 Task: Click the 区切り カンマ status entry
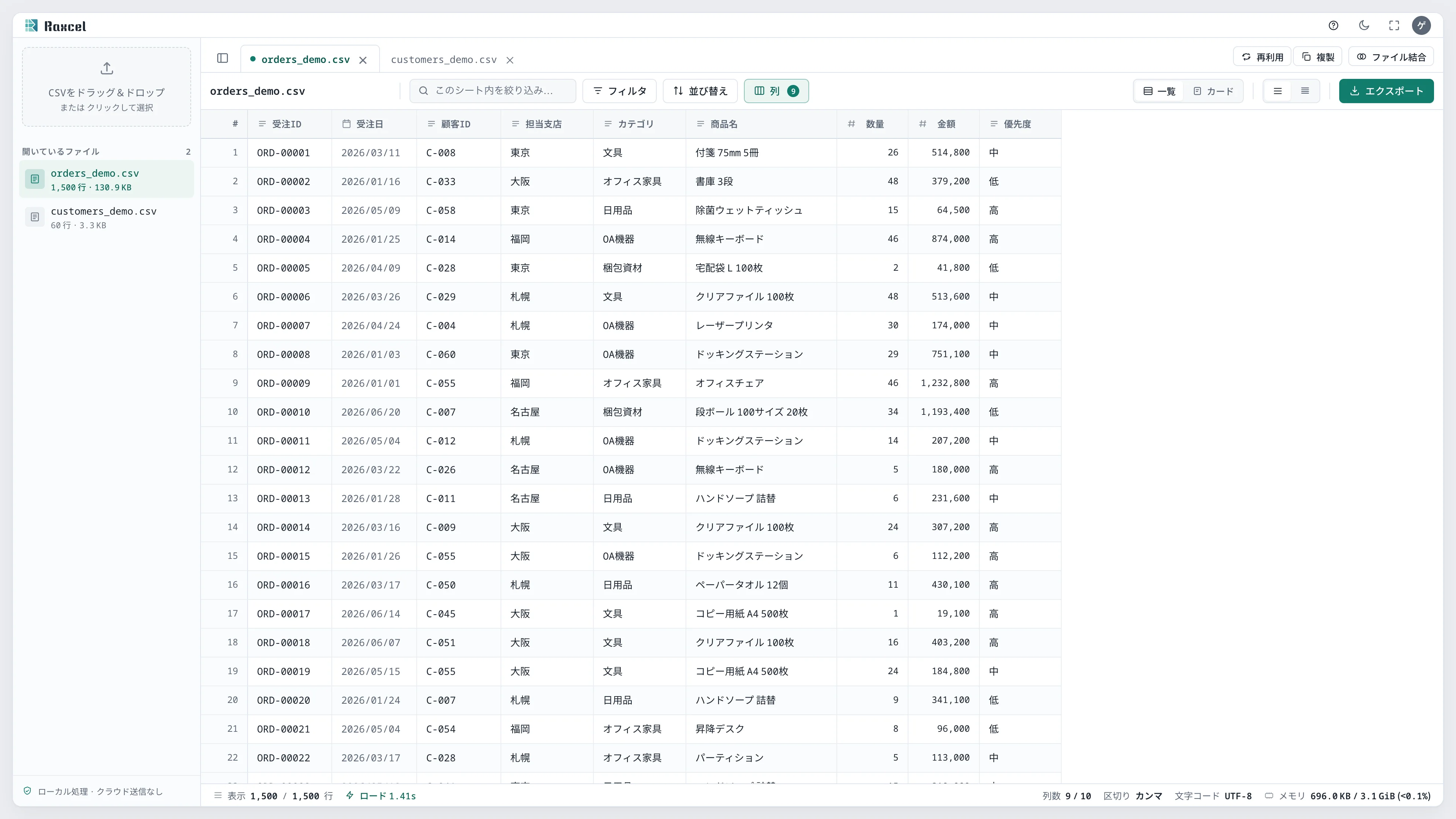(x=1133, y=796)
